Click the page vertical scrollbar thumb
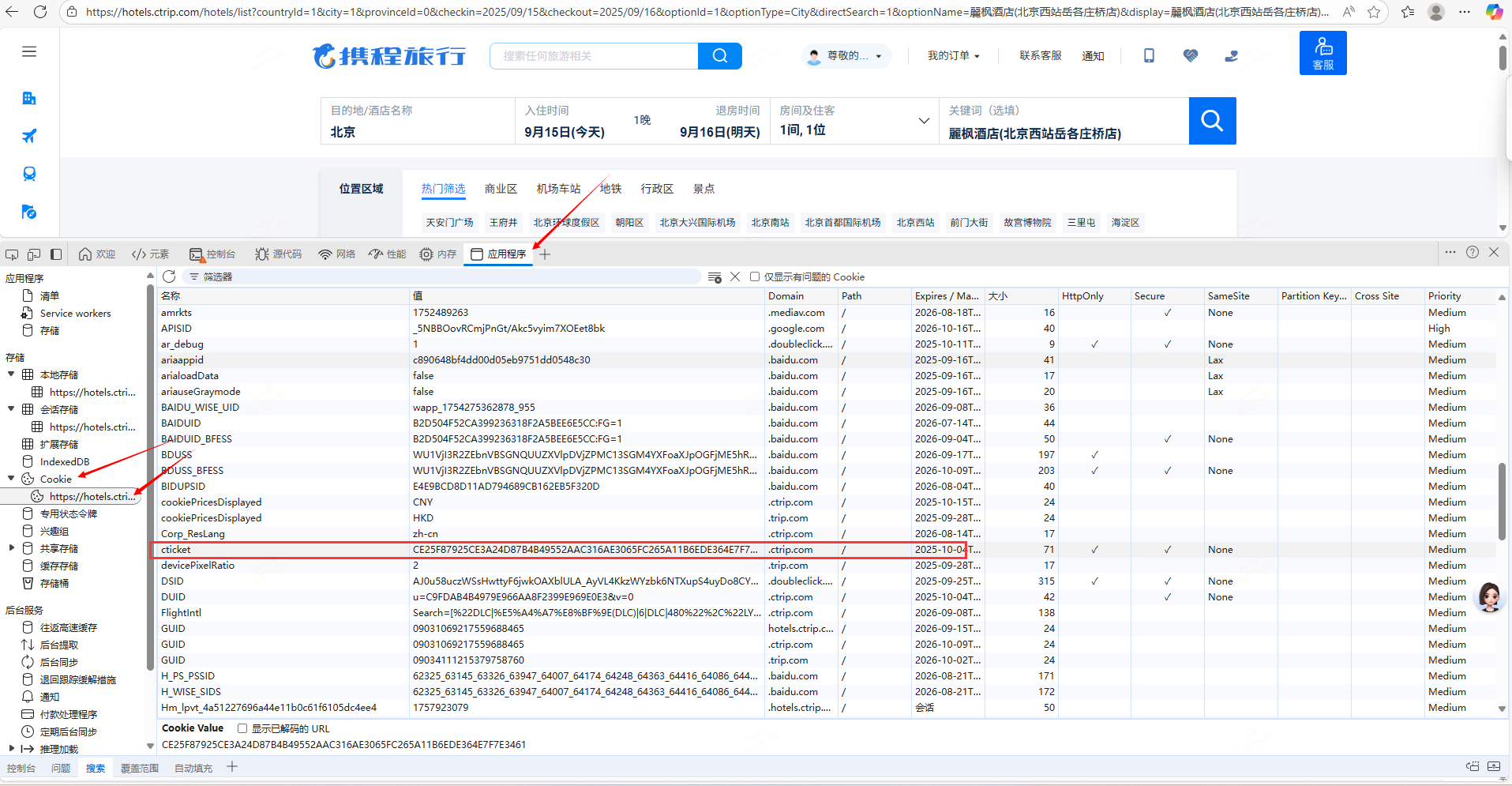Screen dimensions: 1512x786 pos(1503,58)
